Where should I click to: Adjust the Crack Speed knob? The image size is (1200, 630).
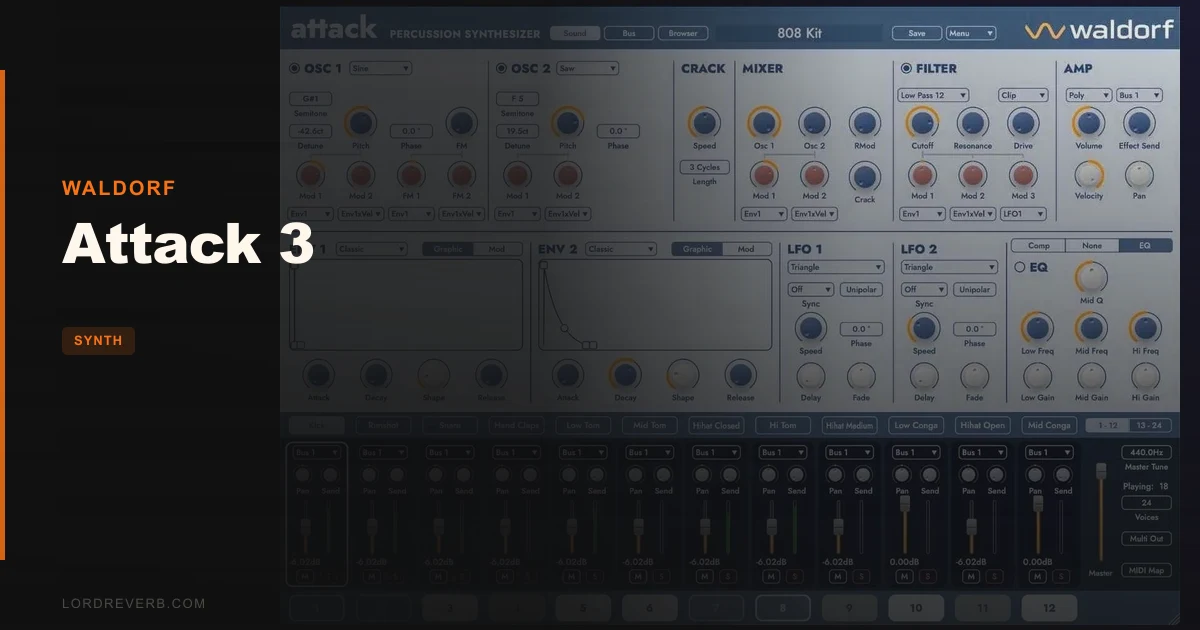pos(704,123)
